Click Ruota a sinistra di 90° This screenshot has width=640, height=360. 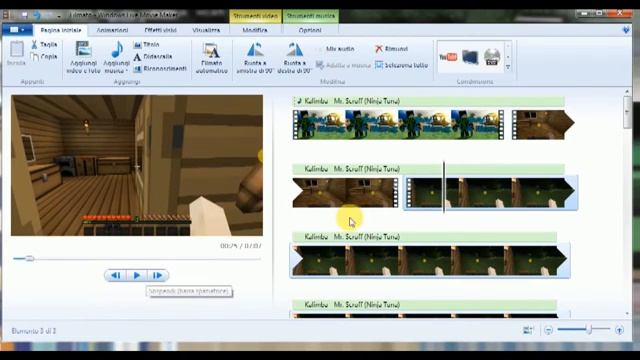pos(255,58)
